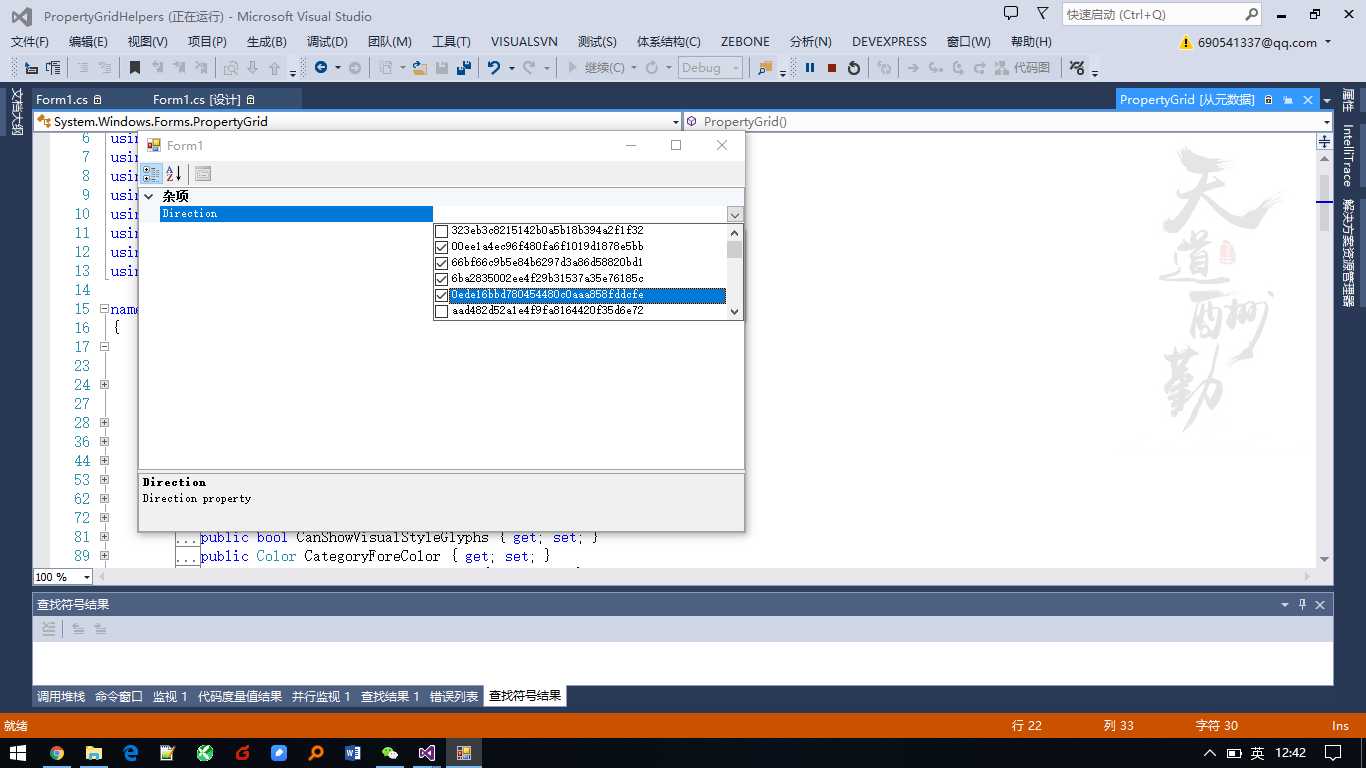Click the quick launch search field

tap(1153, 14)
